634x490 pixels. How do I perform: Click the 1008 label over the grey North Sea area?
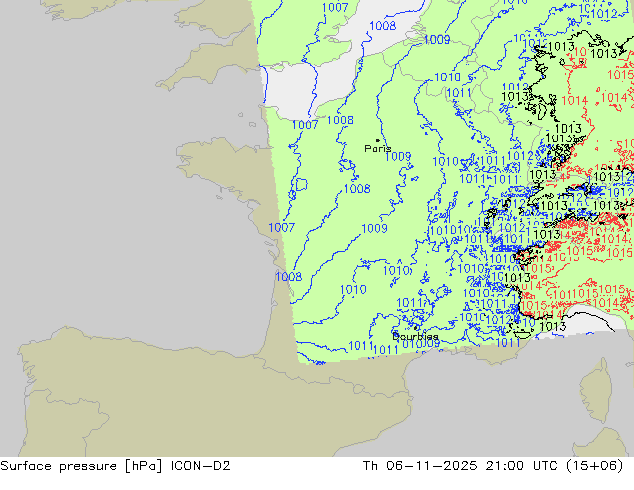[x=383, y=25]
